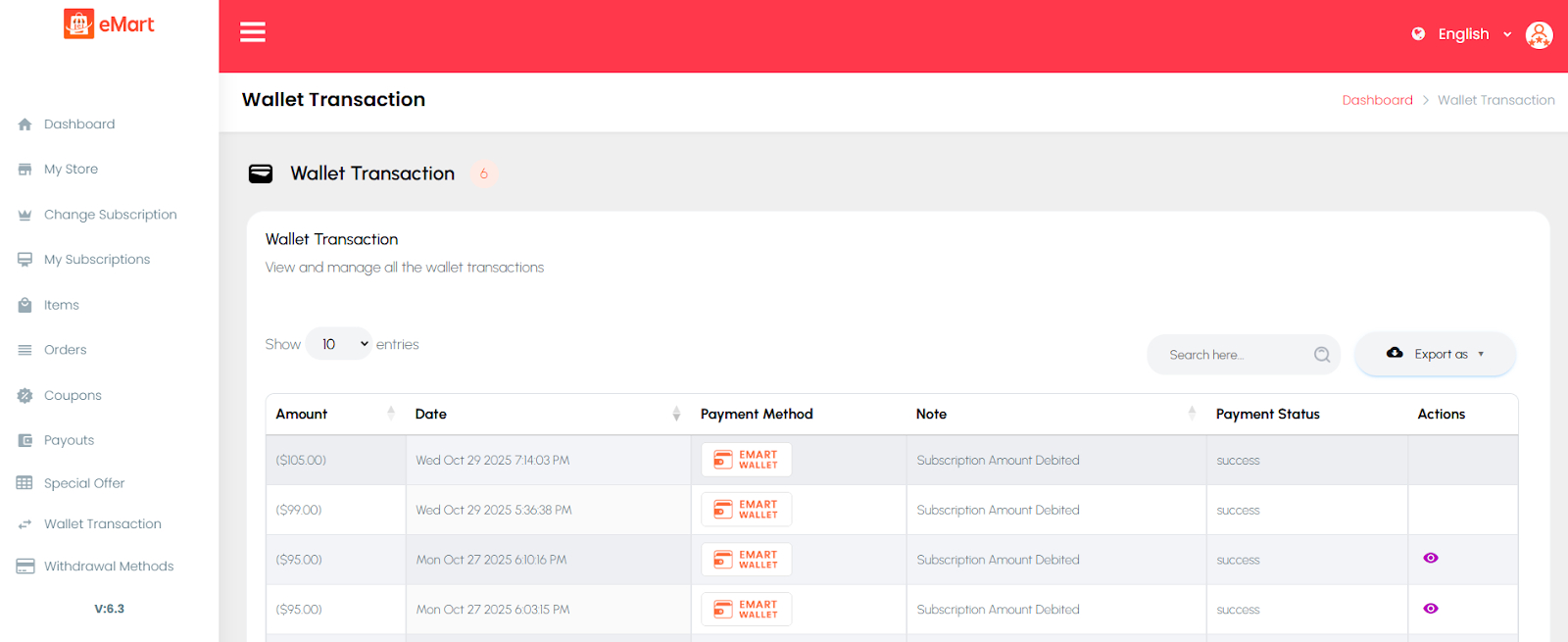Click the hamburger menu icon
Image resolution: width=1568 pixels, height=642 pixels.
[x=253, y=32]
